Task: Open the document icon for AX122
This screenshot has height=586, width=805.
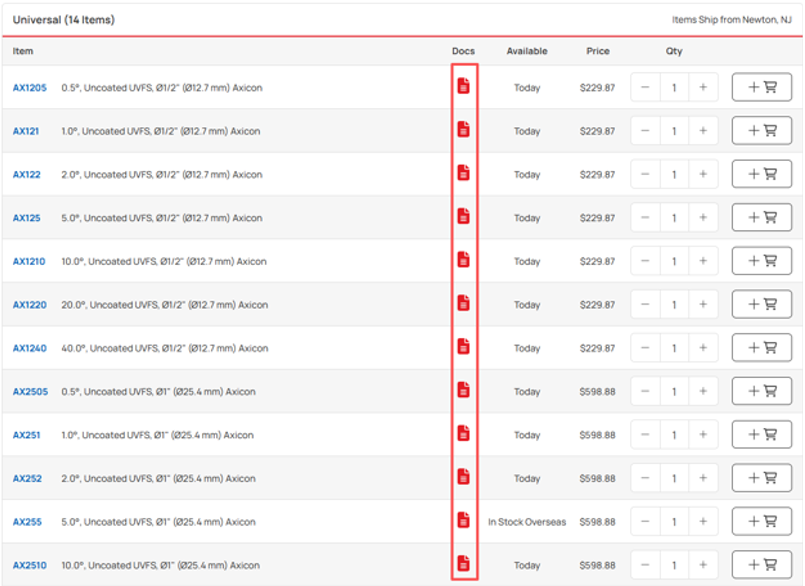Action: coord(463,174)
